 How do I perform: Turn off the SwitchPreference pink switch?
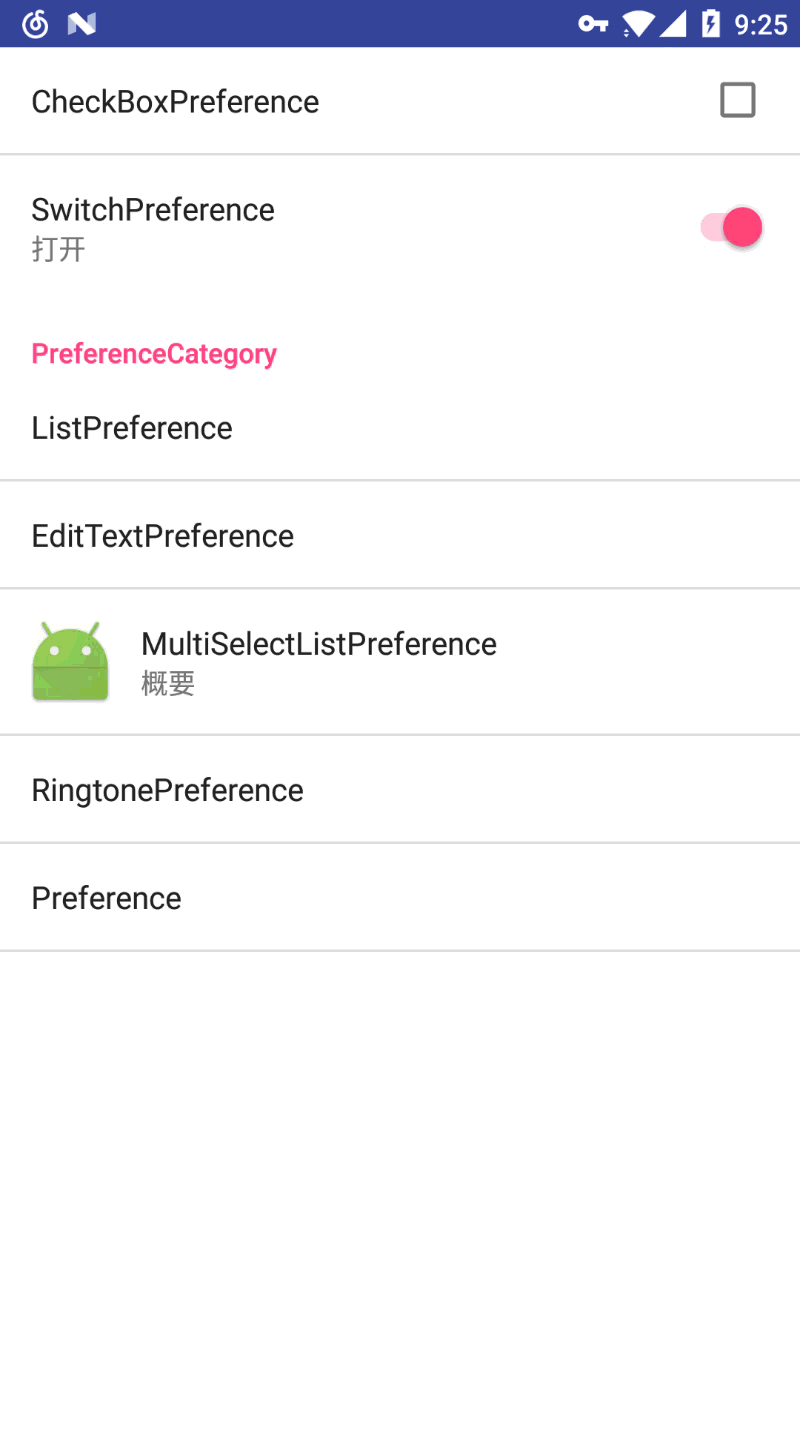point(732,227)
